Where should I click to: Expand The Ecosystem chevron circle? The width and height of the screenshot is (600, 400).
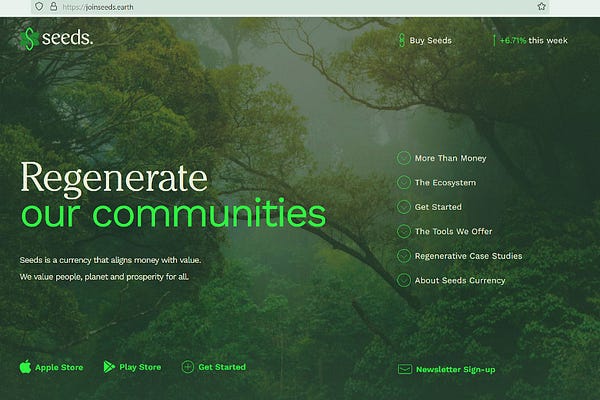coord(404,183)
